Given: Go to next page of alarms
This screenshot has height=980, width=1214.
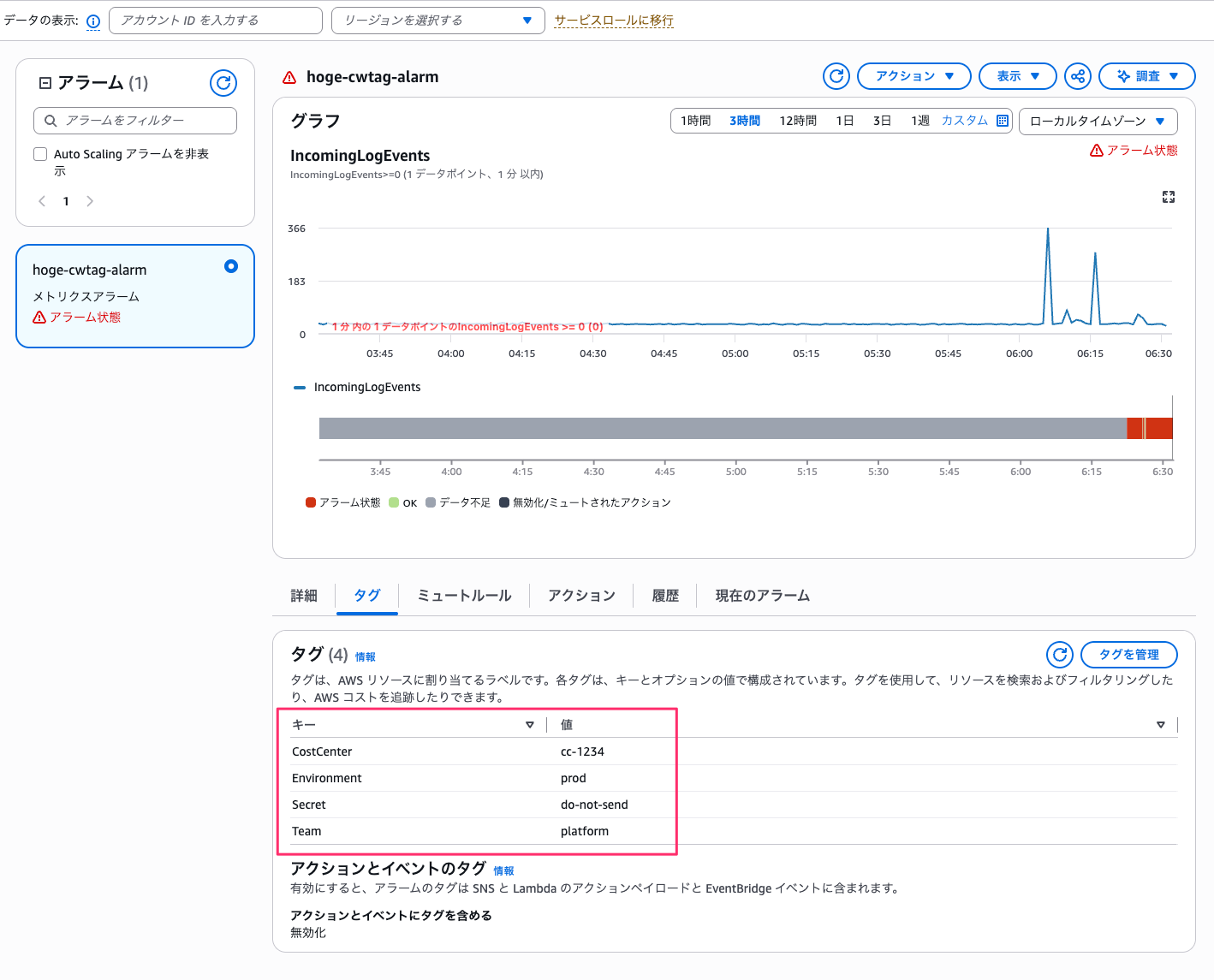Looking at the screenshot, I should pos(90,201).
